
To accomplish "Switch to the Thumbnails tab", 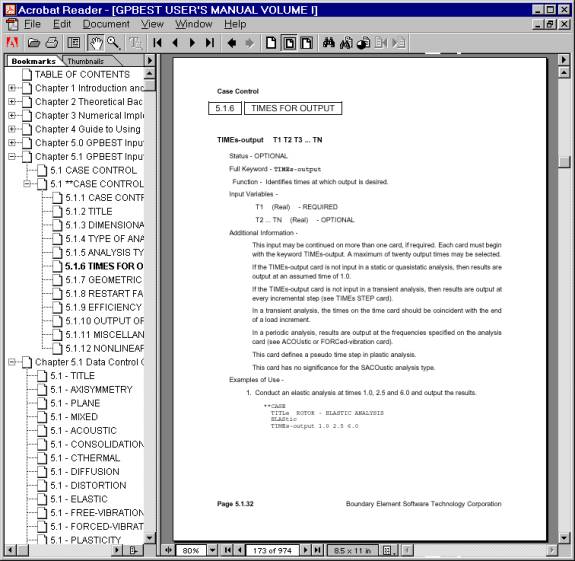I will coord(87,61).
